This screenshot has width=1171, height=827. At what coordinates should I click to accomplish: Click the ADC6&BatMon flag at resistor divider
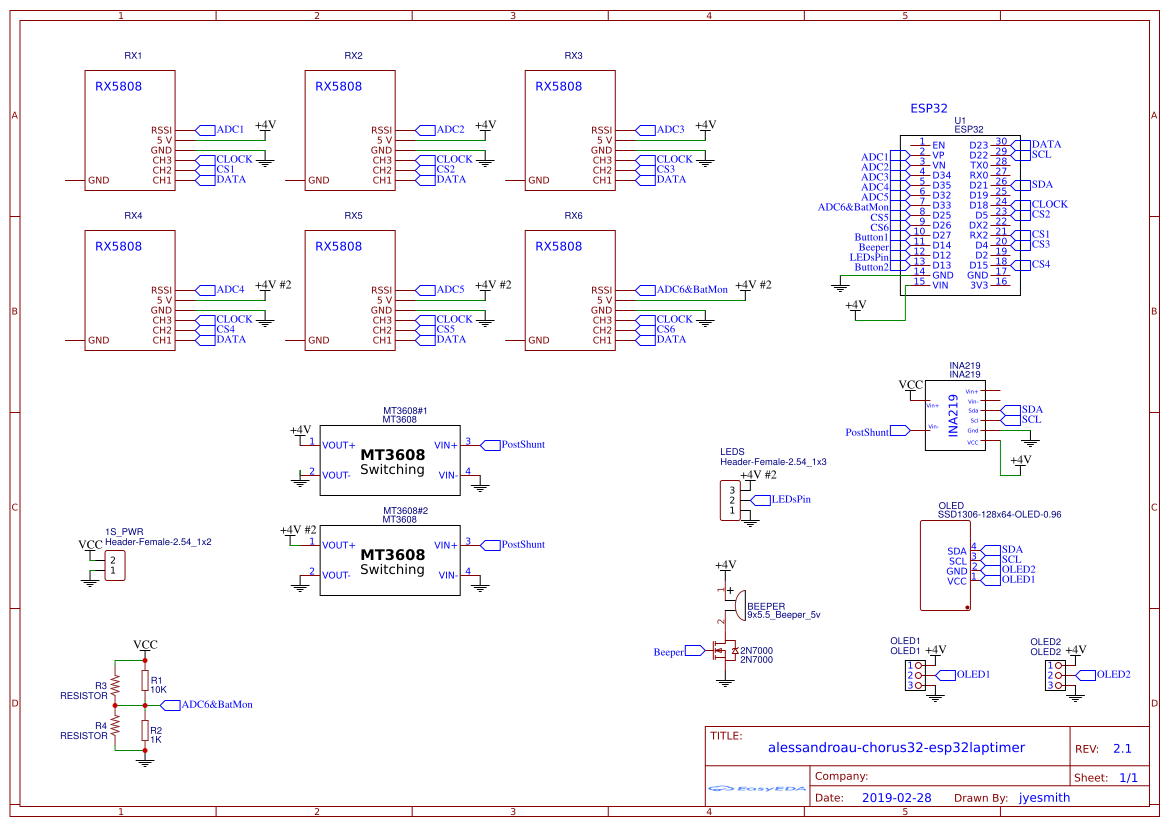coord(207,705)
